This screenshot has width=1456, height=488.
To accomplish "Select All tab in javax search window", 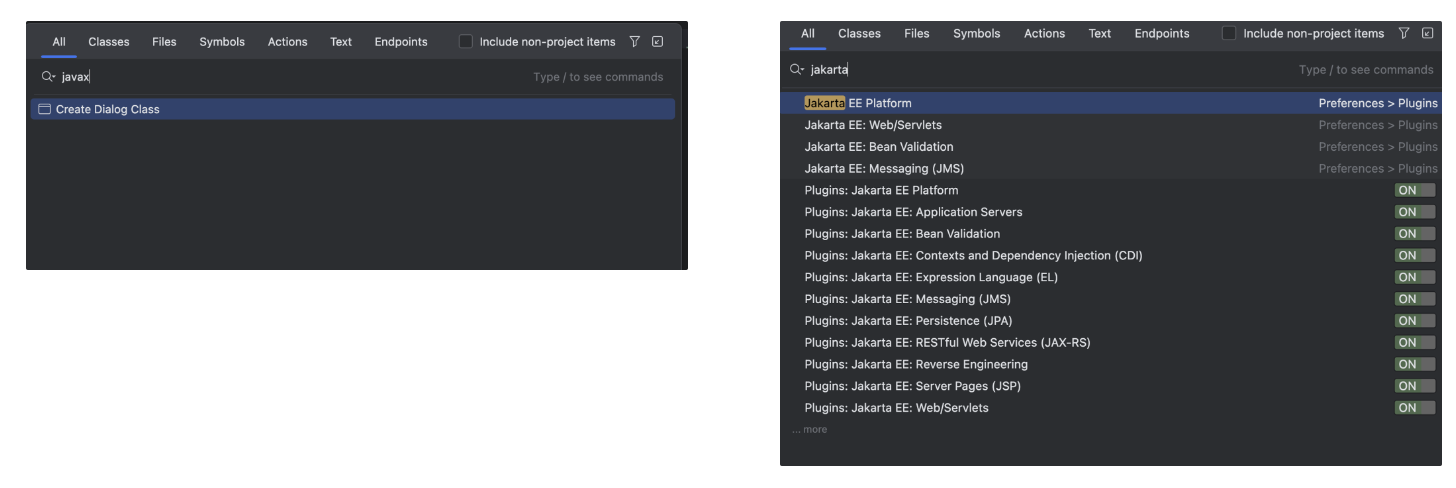I will click(59, 42).
